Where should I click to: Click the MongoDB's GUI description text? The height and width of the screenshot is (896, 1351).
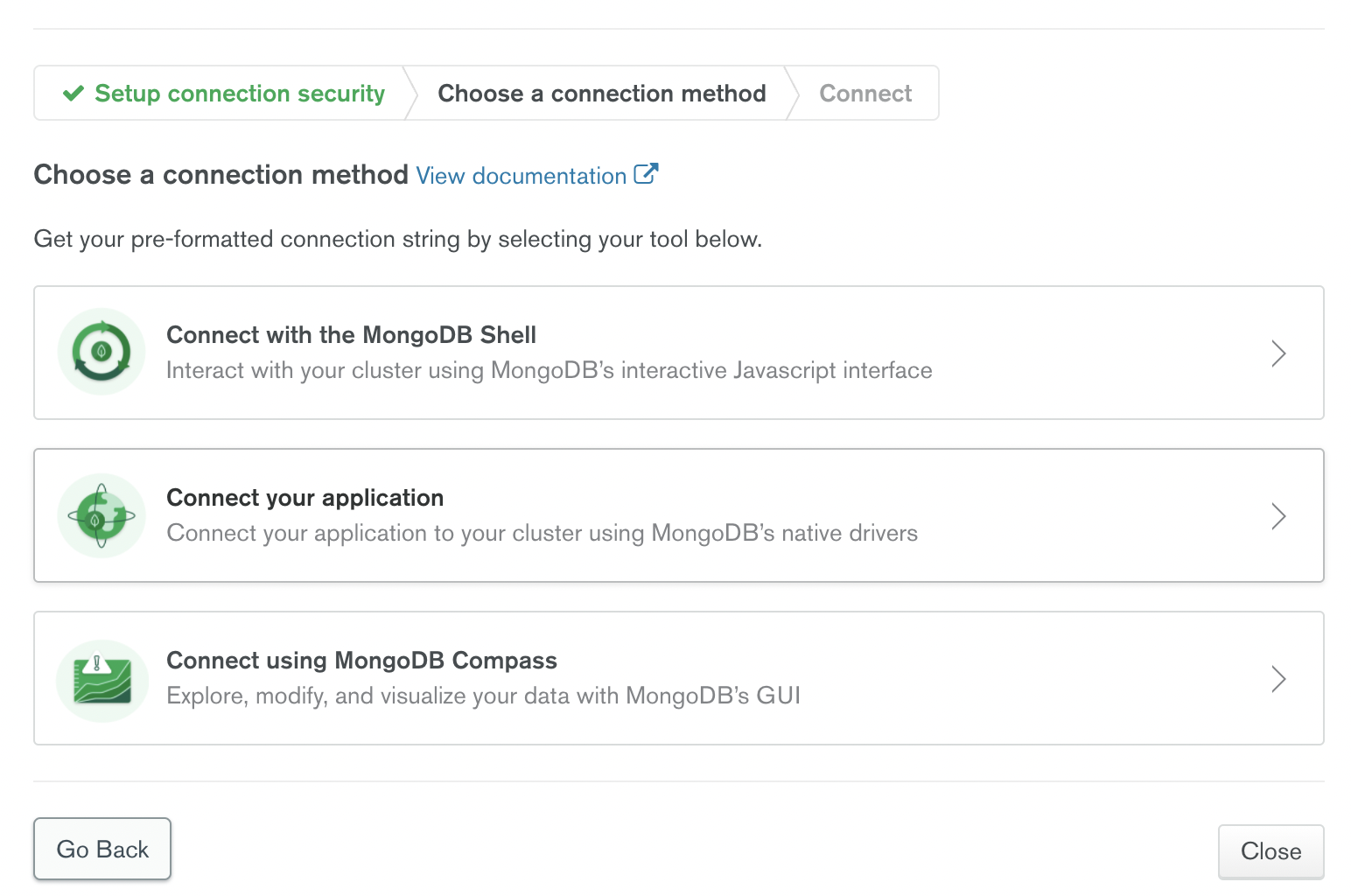click(483, 696)
